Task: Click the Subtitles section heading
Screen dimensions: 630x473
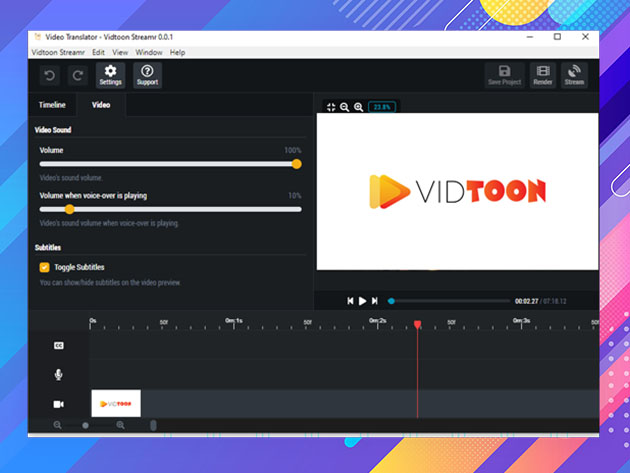Action: pos(48,248)
